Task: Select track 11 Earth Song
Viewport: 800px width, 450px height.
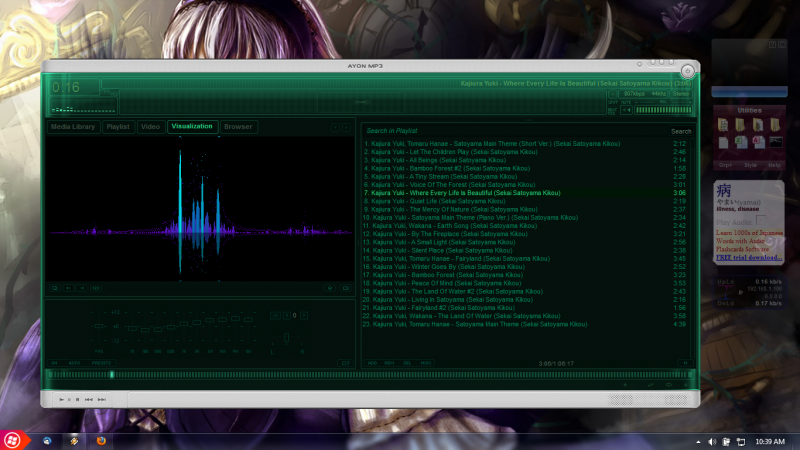Action: click(x=524, y=226)
